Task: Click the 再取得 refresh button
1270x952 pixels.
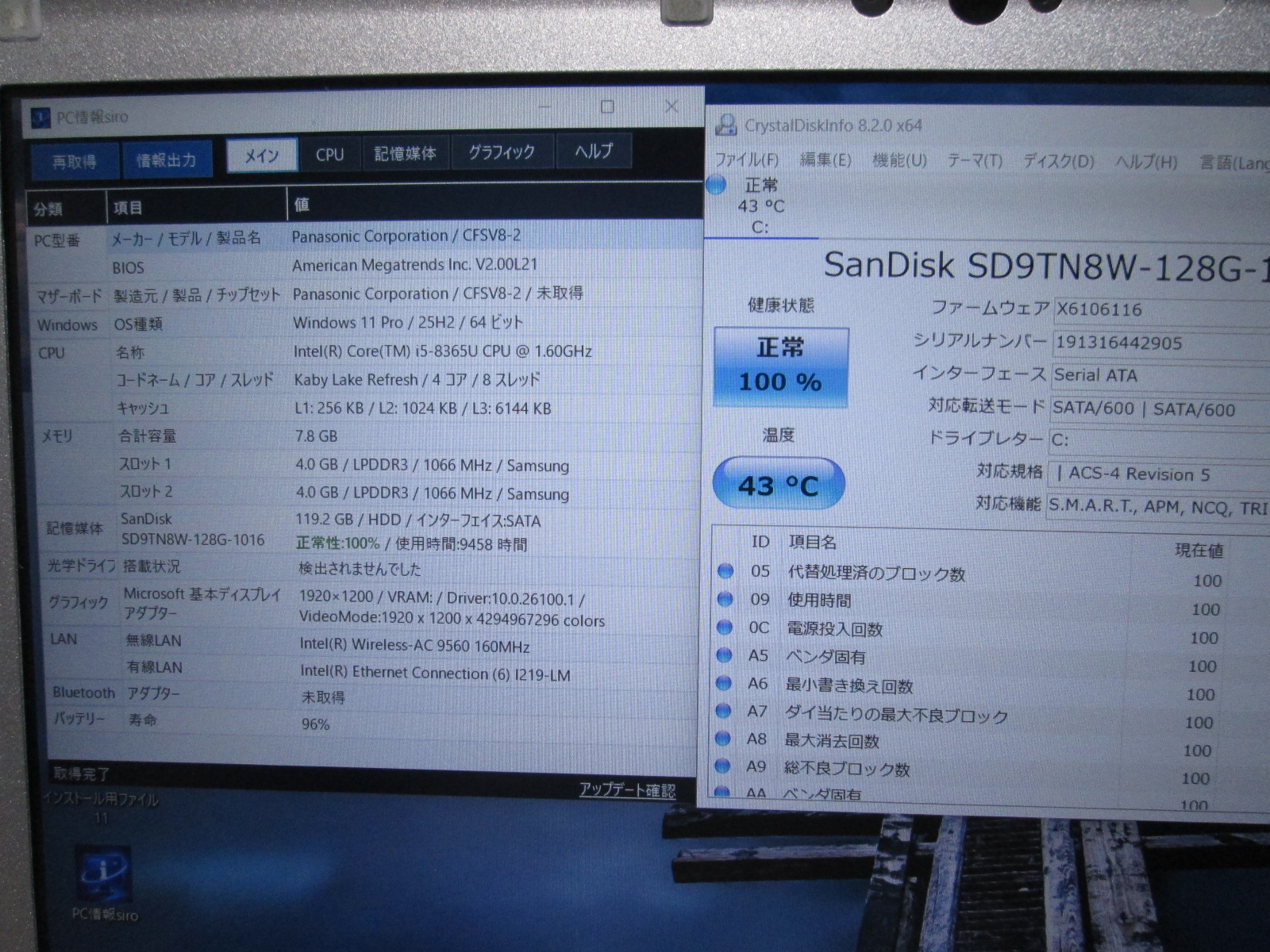Action: pyautogui.click(x=75, y=161)
